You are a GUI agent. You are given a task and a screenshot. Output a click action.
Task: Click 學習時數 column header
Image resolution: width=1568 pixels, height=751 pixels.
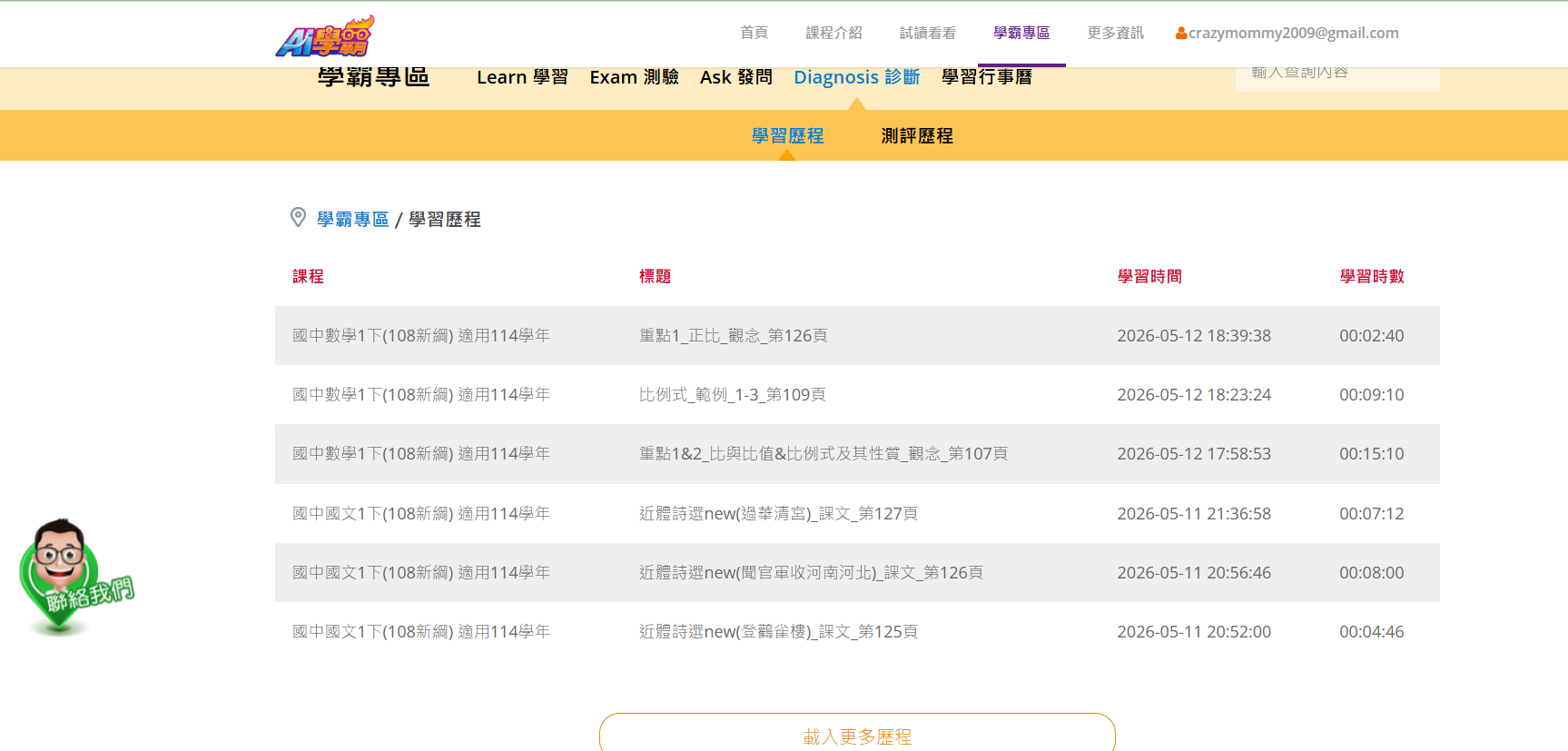tap(1372, 276)
